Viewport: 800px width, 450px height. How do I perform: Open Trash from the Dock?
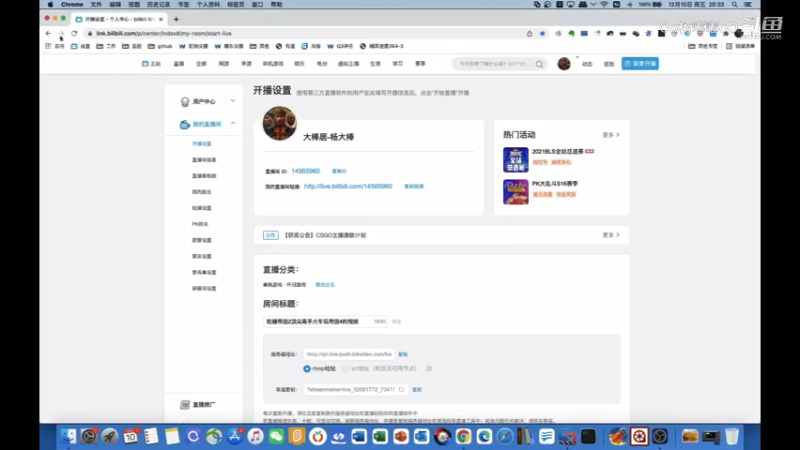point(732,436)
